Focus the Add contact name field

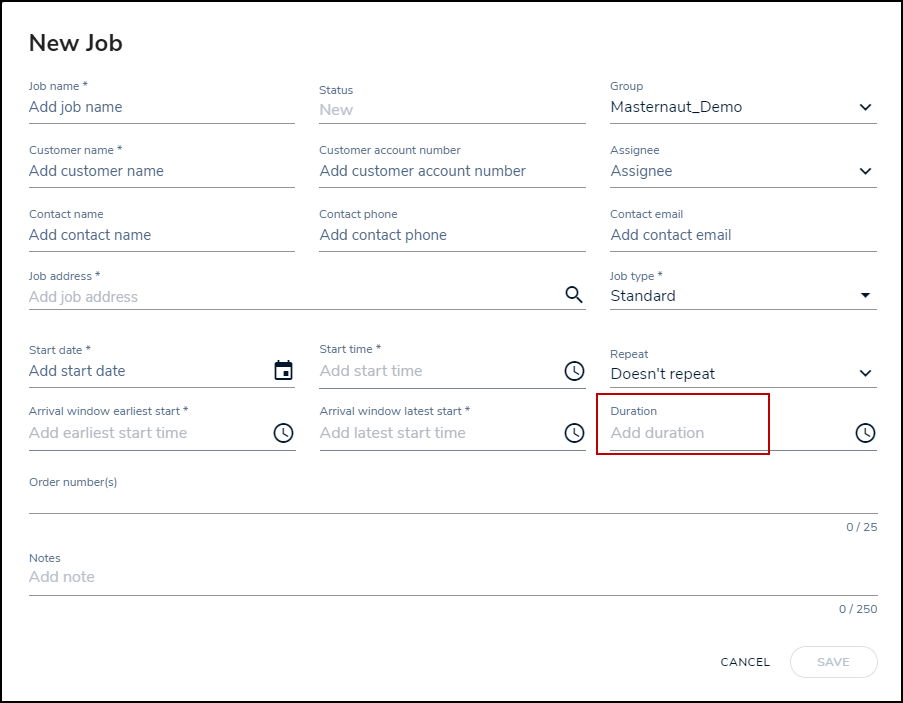coord(162,235)
